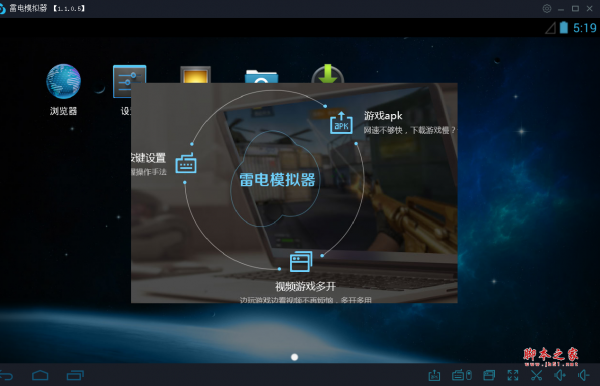Click the 游戏apk install icon in overlay
The width and height of the screenshot is (600, 386).
(x=341, y=122)
